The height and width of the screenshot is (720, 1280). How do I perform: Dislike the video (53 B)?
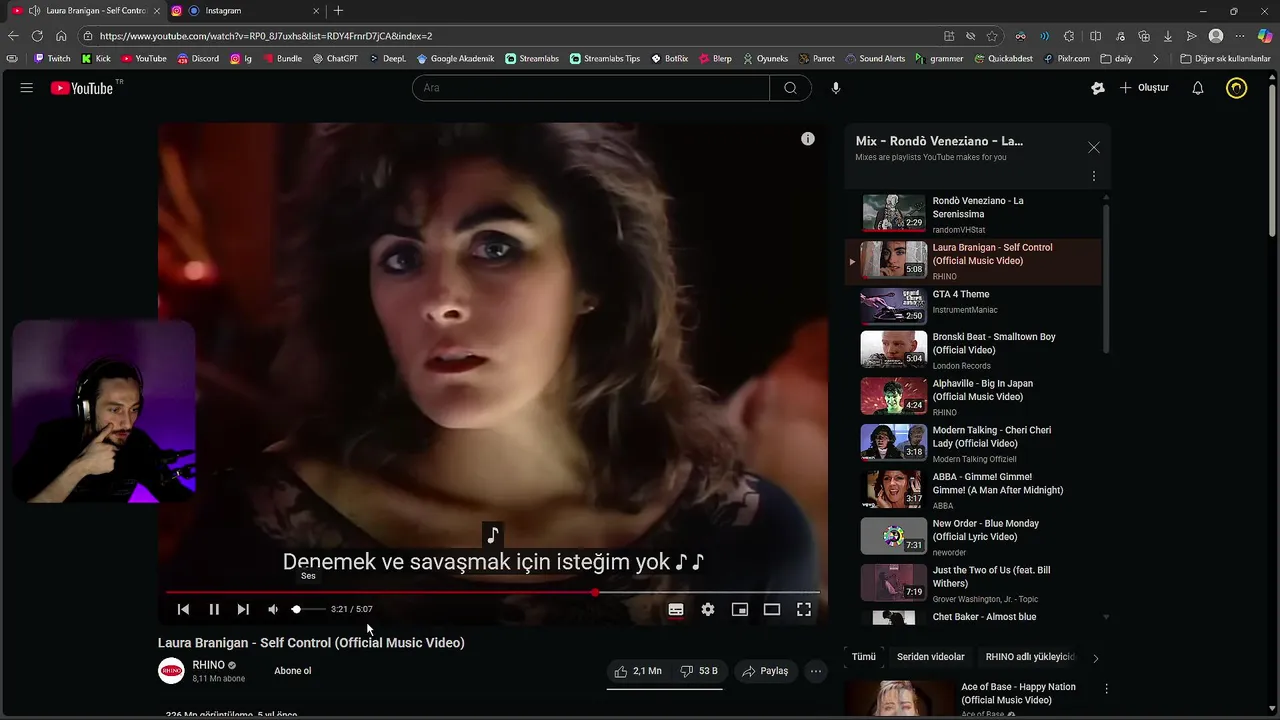point(699,671)
